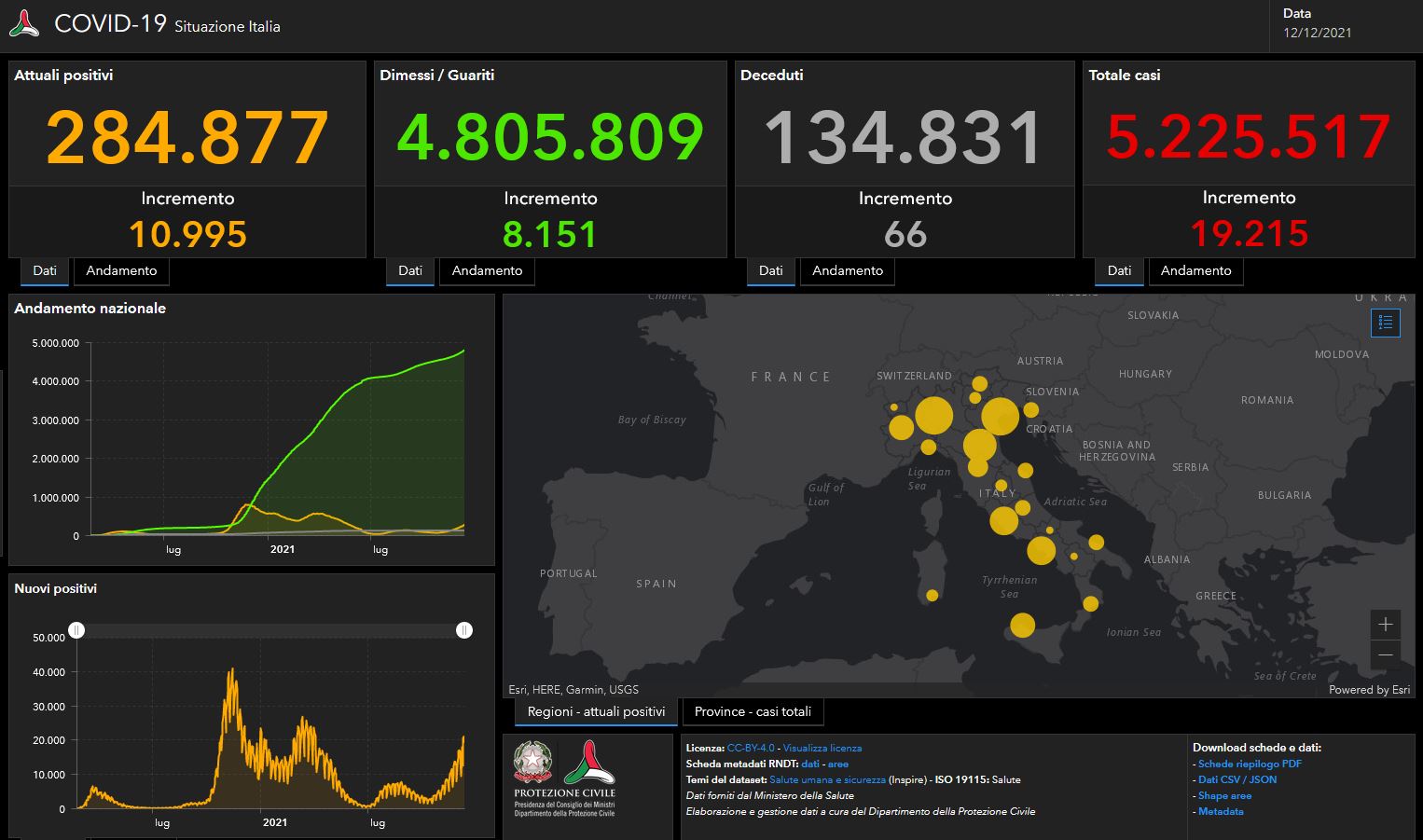
Task: Zoom out the map with minus button
Action: pos(1385,654)
